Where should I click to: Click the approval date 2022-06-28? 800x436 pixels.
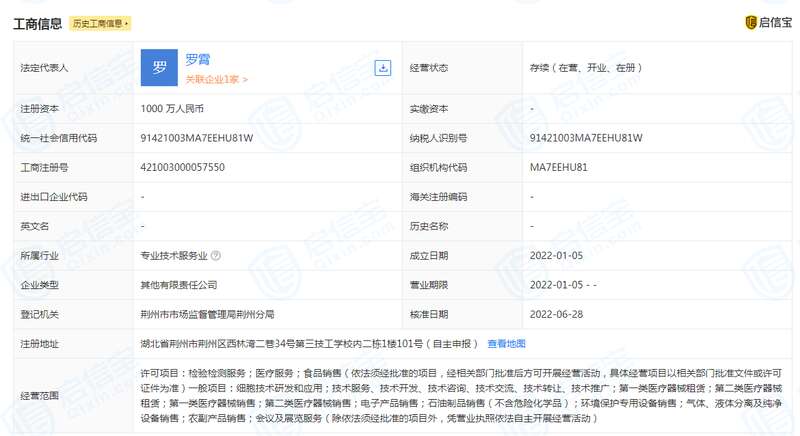[556, 314]
